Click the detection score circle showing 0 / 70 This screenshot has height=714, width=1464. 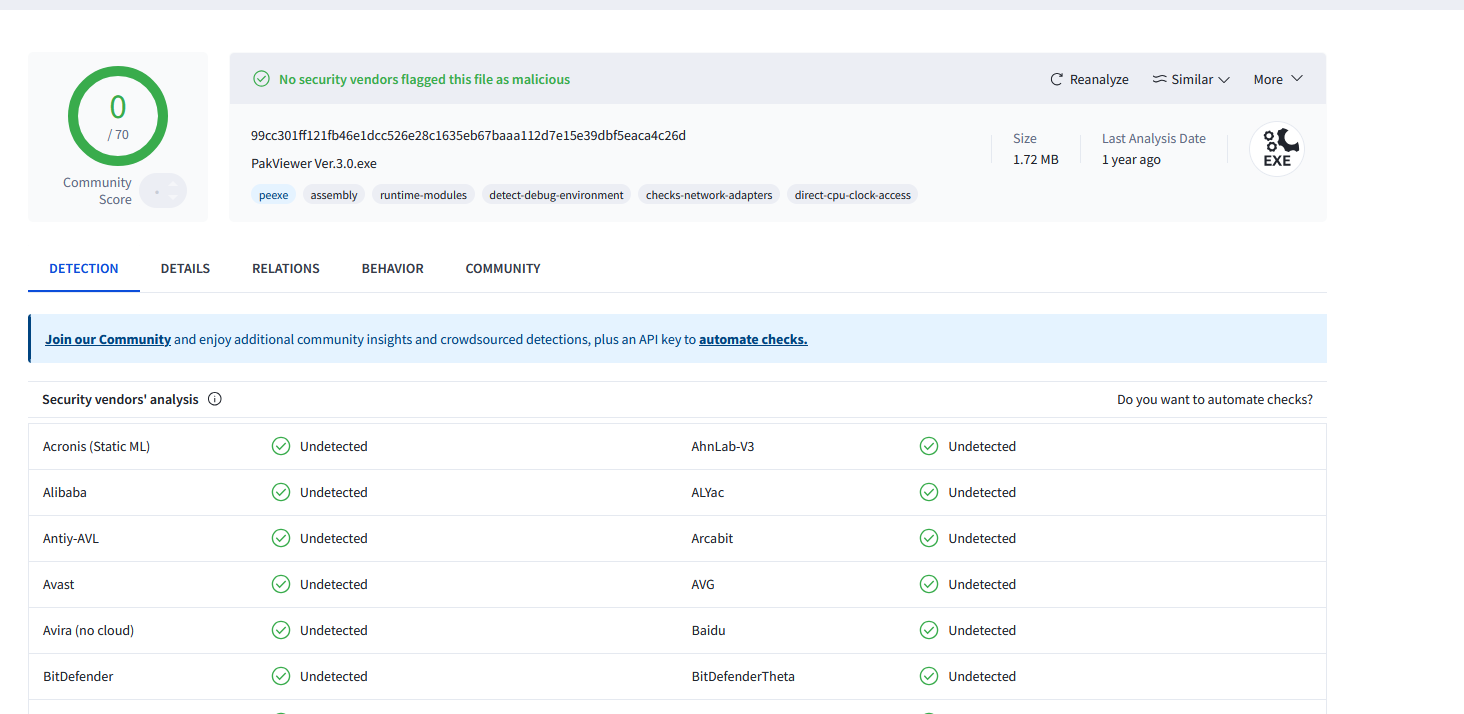(118, 116)
